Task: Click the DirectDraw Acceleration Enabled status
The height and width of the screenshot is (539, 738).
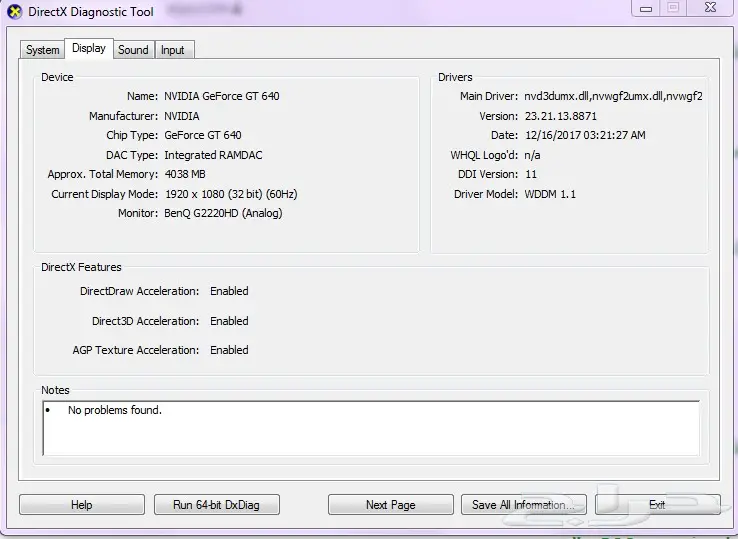Action: [x=229, y=292]
